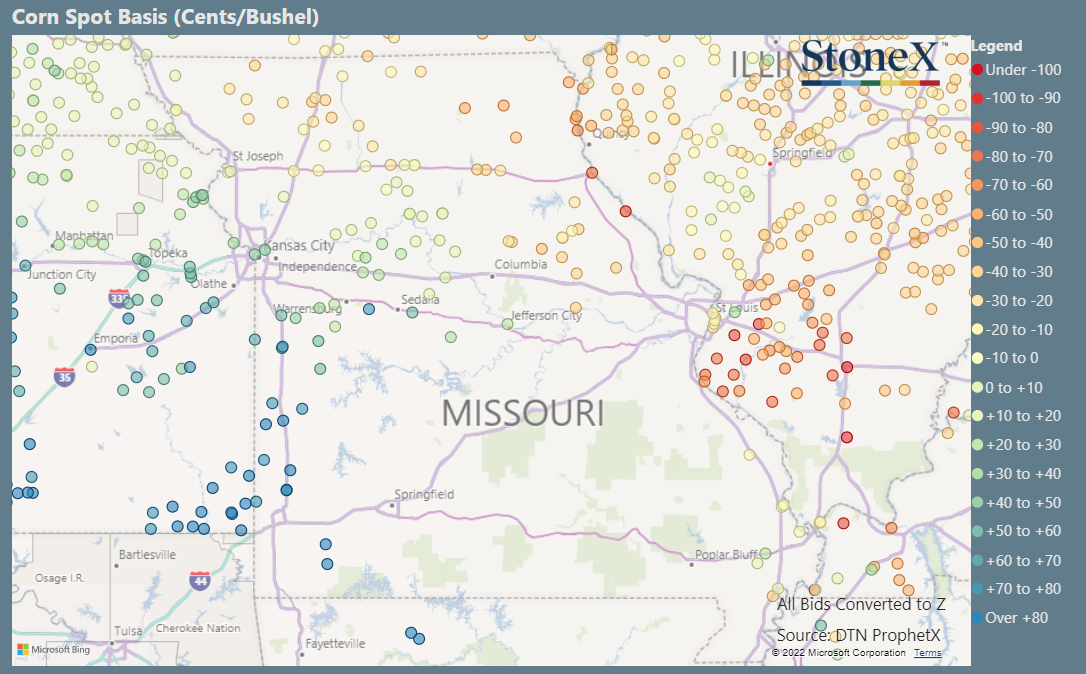Select the '+30 to +40' legend entry
1086x674 pixels.
pos(1016,474)
